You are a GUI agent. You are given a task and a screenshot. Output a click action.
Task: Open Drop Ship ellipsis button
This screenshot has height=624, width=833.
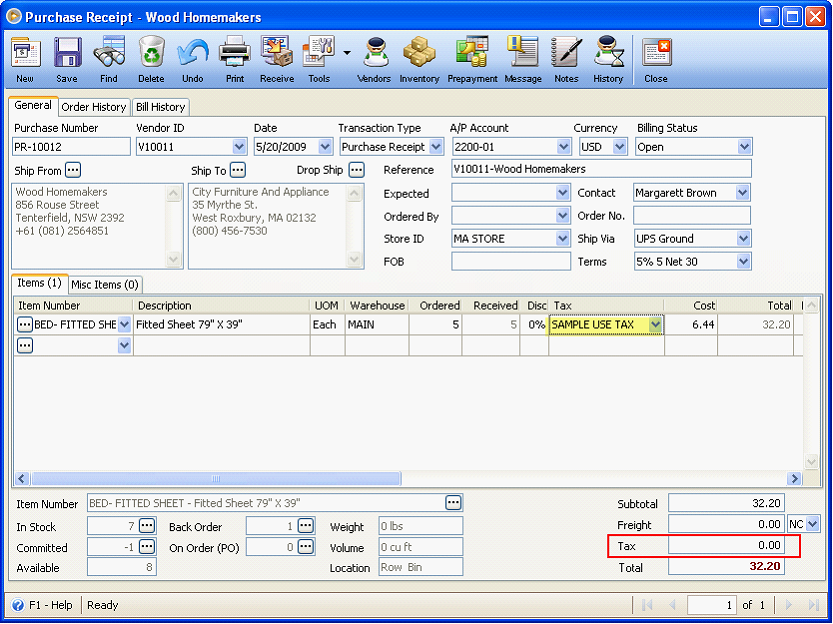point(356,170)
